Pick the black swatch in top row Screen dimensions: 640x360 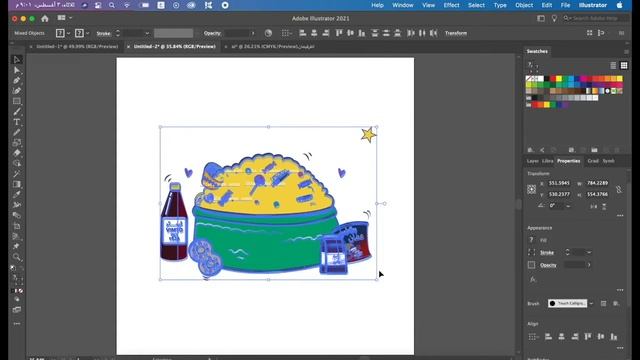click(x=547, y=78)
